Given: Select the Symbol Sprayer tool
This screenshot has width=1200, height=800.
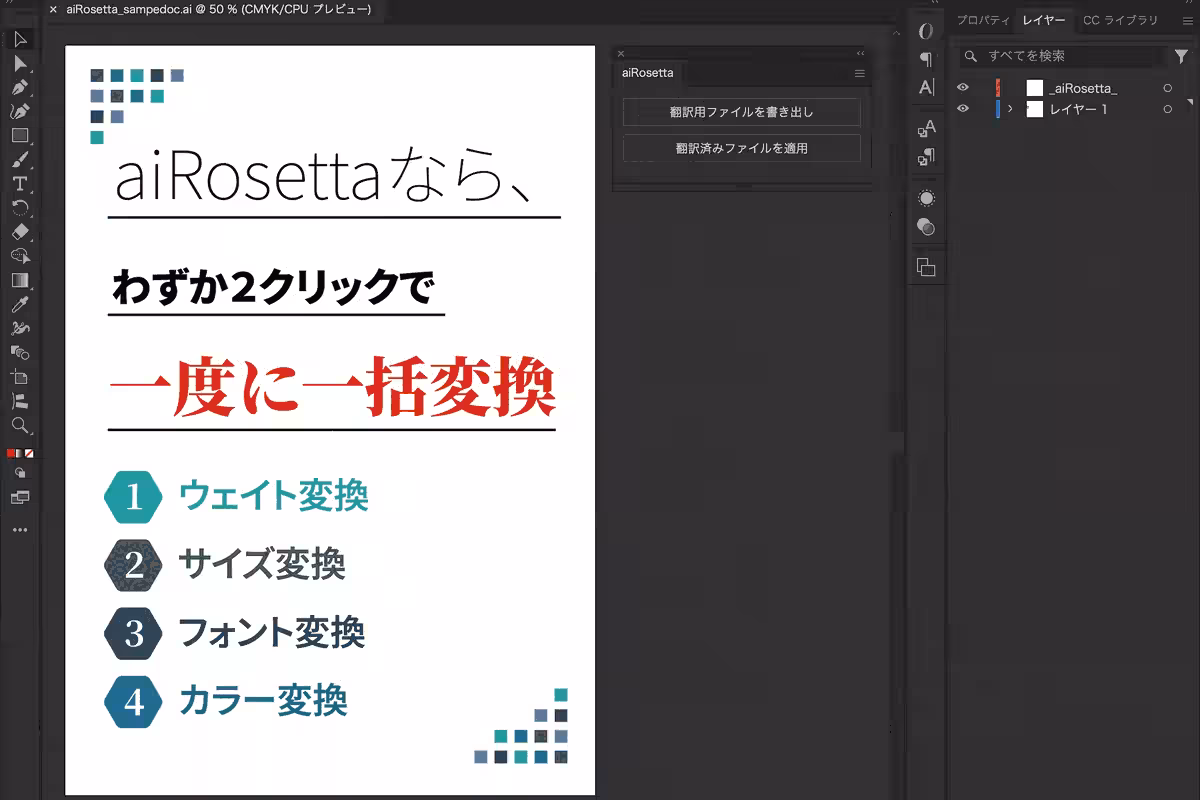Looking at the screenshot, I should [20, 328].
